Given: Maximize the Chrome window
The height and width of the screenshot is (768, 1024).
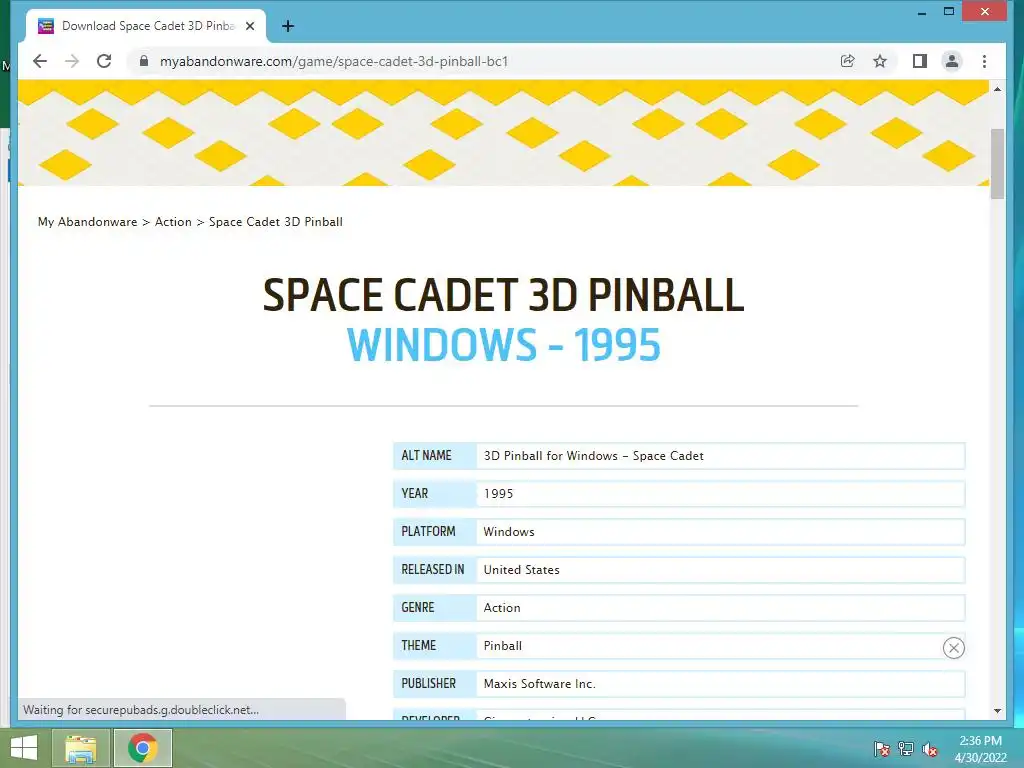Looking at the screenshot, I should (949, 11).
